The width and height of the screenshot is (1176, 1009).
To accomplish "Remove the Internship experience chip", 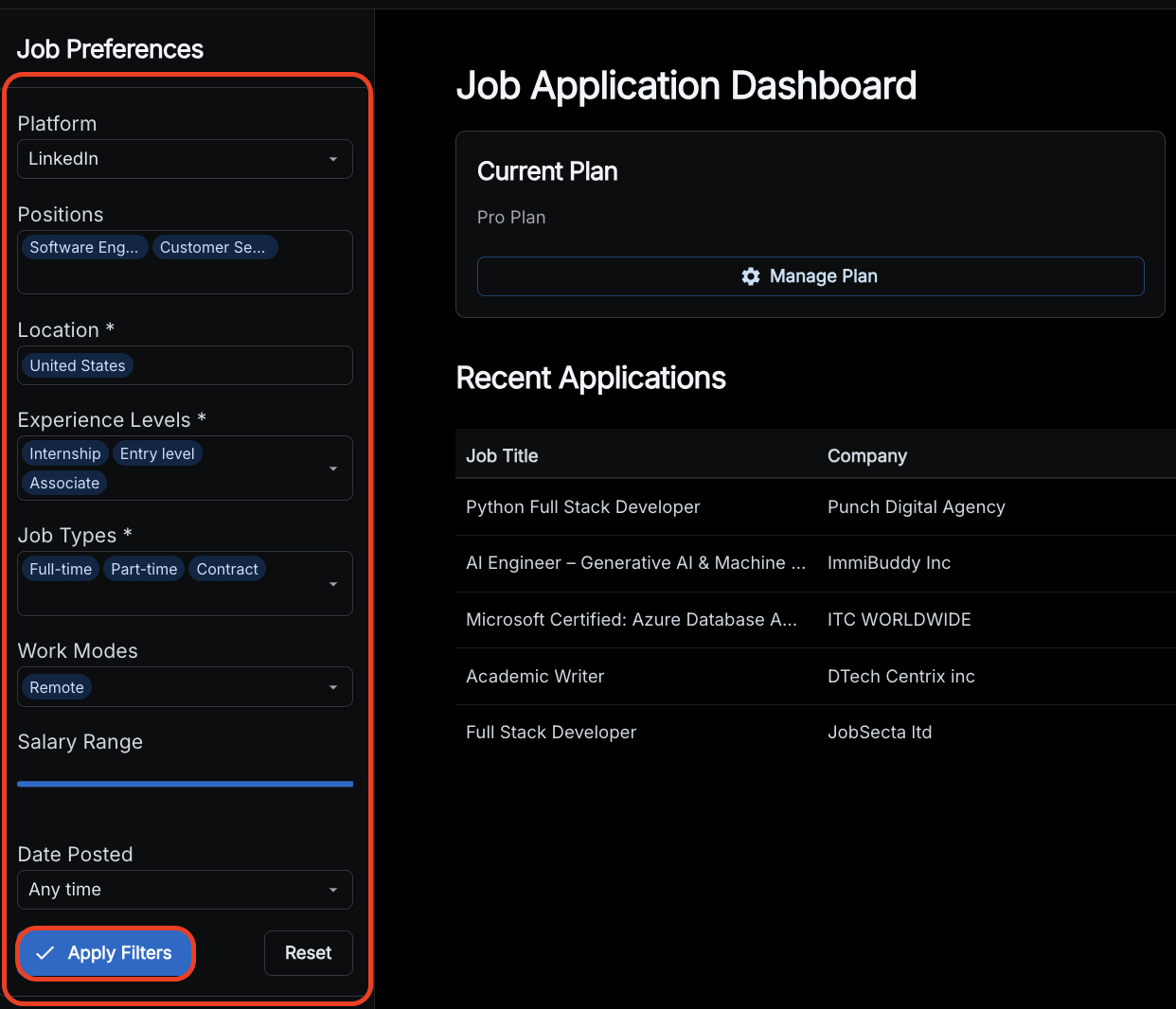I will (x=64, y=453).
